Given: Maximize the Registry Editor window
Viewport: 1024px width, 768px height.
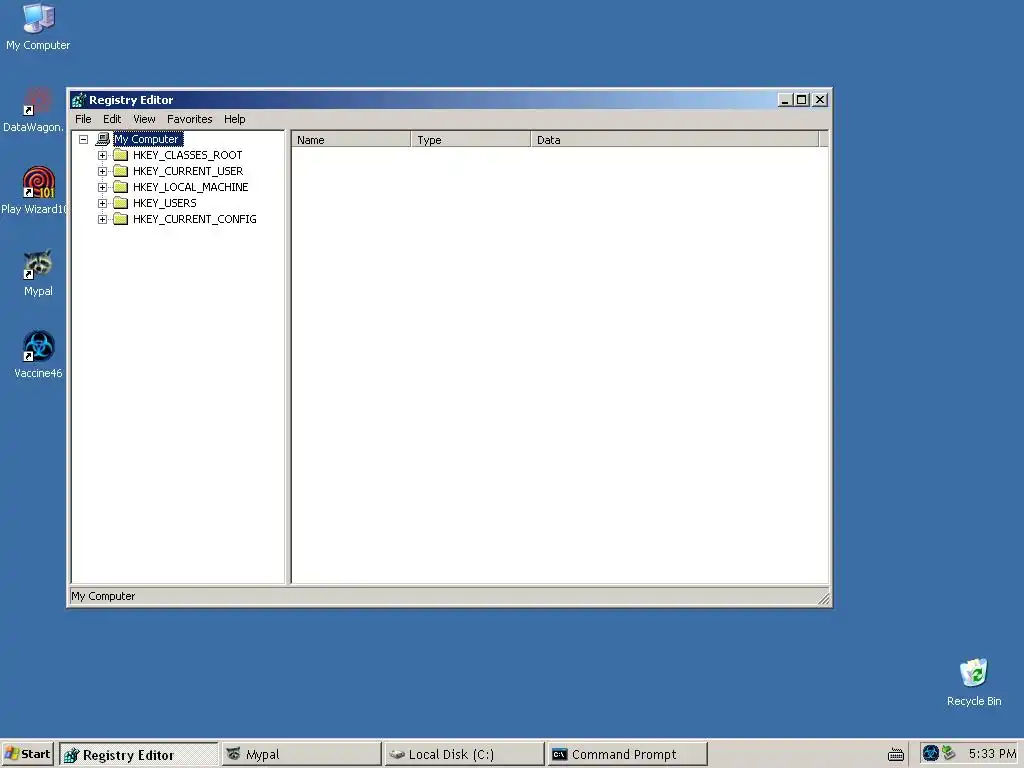Looking at the screenshot, I should click(x=801, y=100).
